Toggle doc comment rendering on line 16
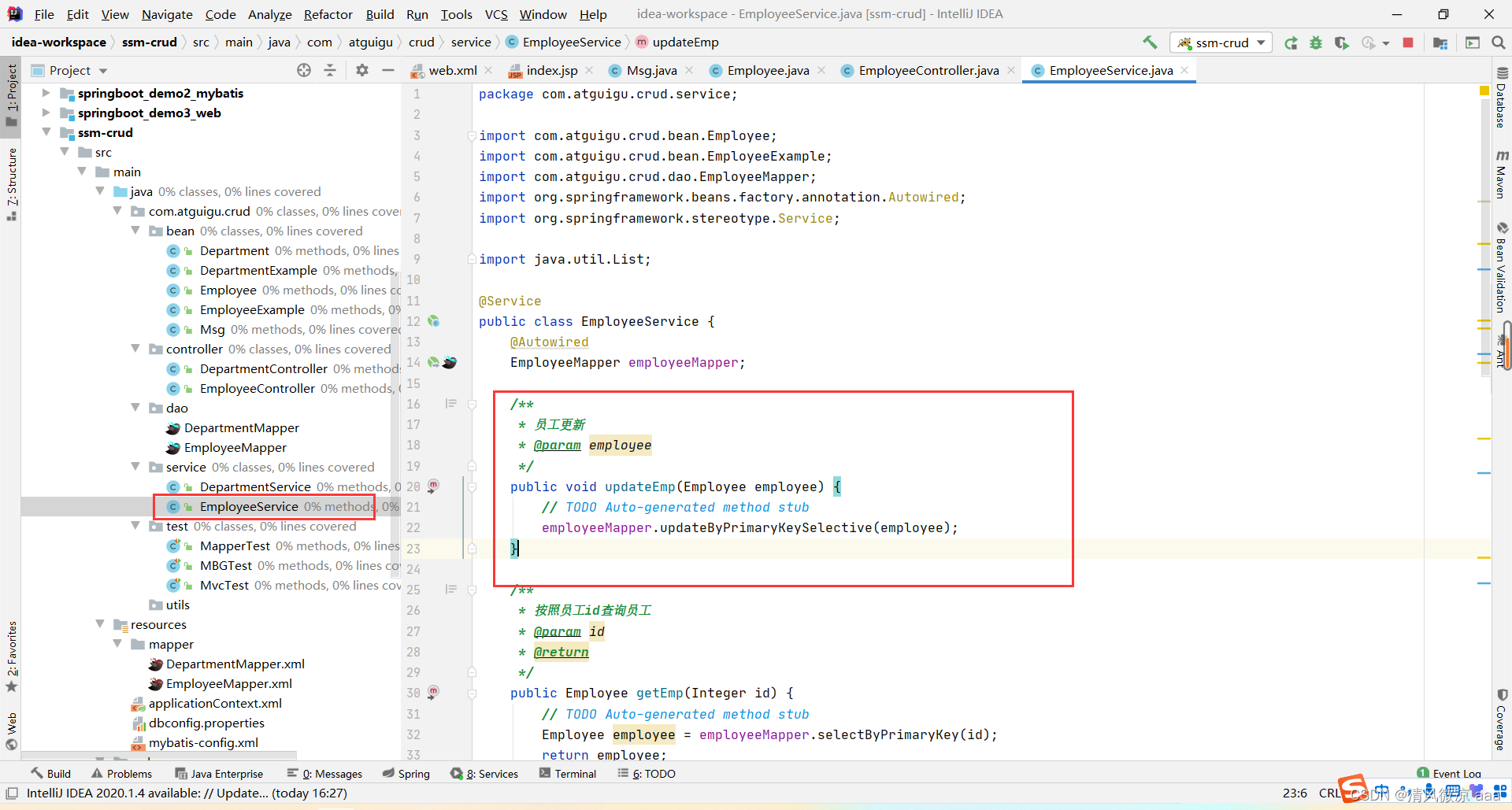Image resolution: width=1512 pixels, height=810 pixels. pos(451,404)
